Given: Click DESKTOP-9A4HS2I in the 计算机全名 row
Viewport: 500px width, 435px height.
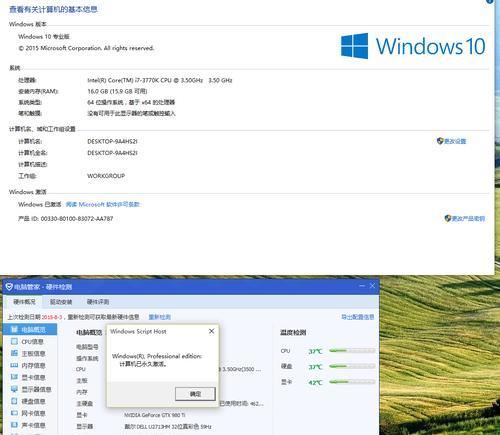Looking at the screenshot, I should [x=112, y=153].
